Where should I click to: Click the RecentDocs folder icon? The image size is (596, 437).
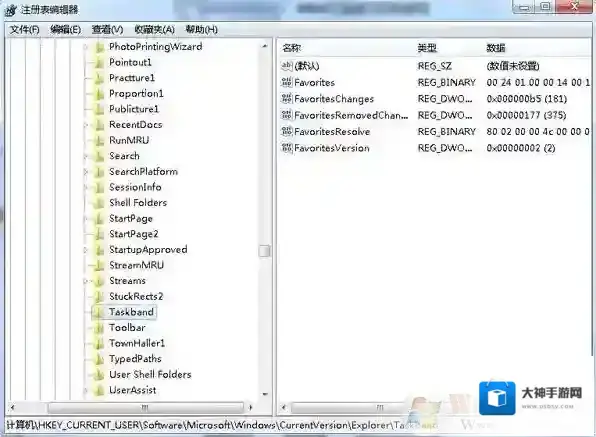[99, 125]
